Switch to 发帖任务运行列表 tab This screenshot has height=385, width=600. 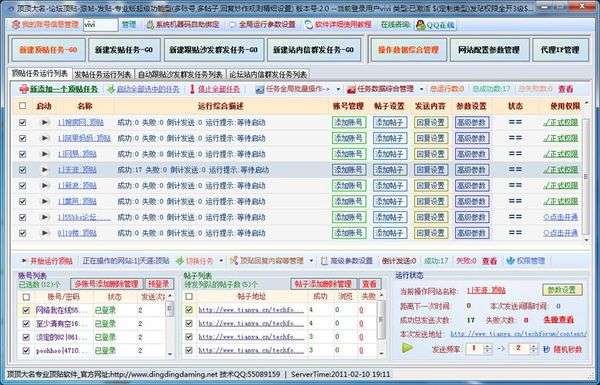(103, 74)
